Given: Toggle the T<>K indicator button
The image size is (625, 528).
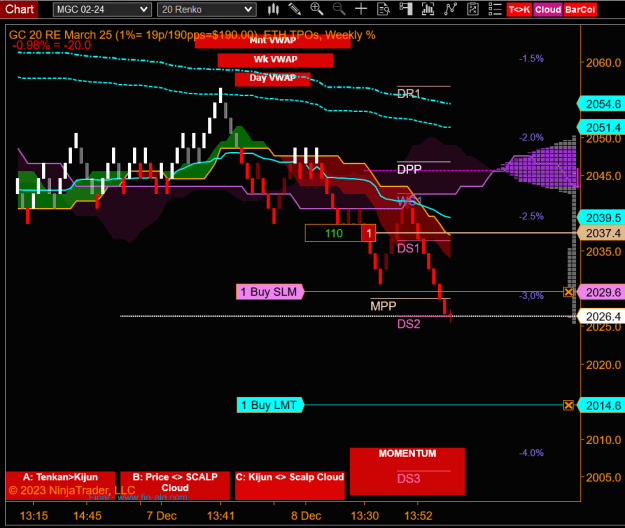Looking at the screenshot, I should click(519, 10).
